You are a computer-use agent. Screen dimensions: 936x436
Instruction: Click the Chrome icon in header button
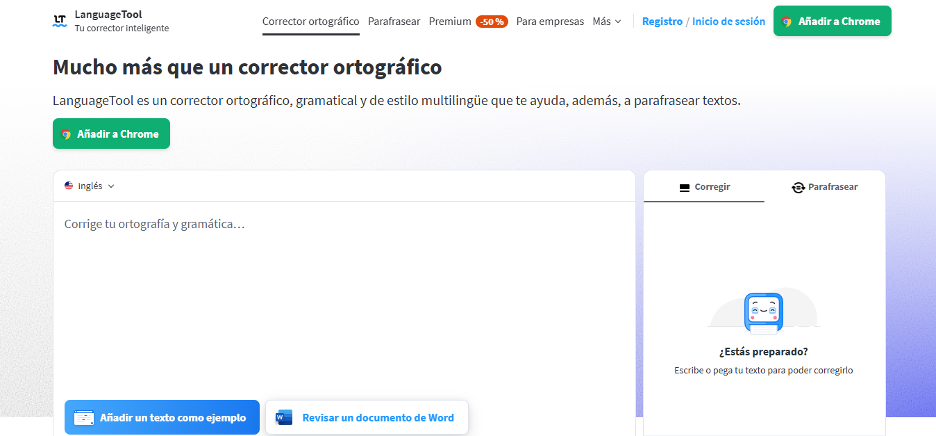click(787, 21)
